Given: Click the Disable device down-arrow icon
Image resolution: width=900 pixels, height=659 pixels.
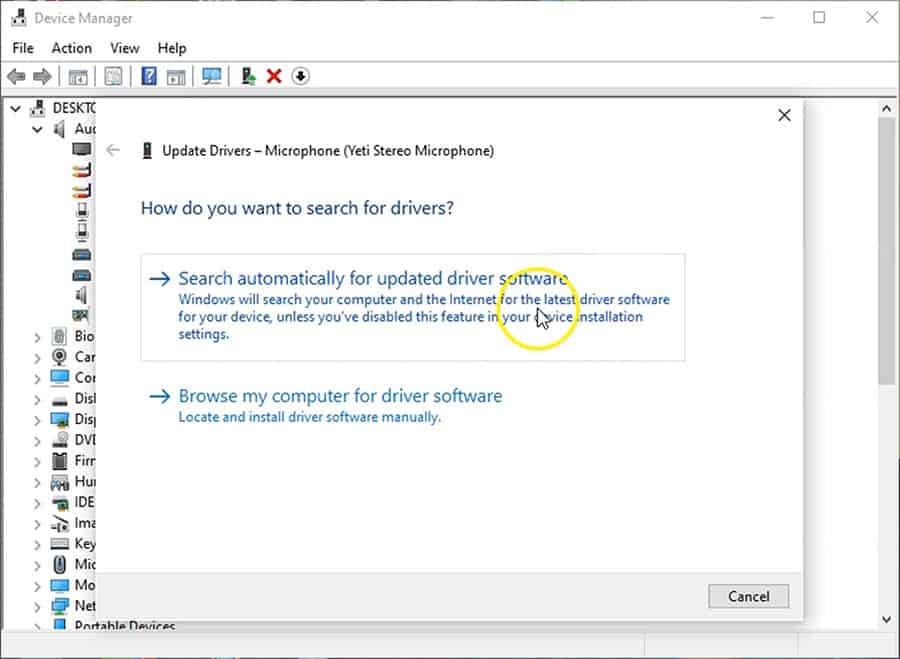Looking at the screenshot, I should 300,76.
